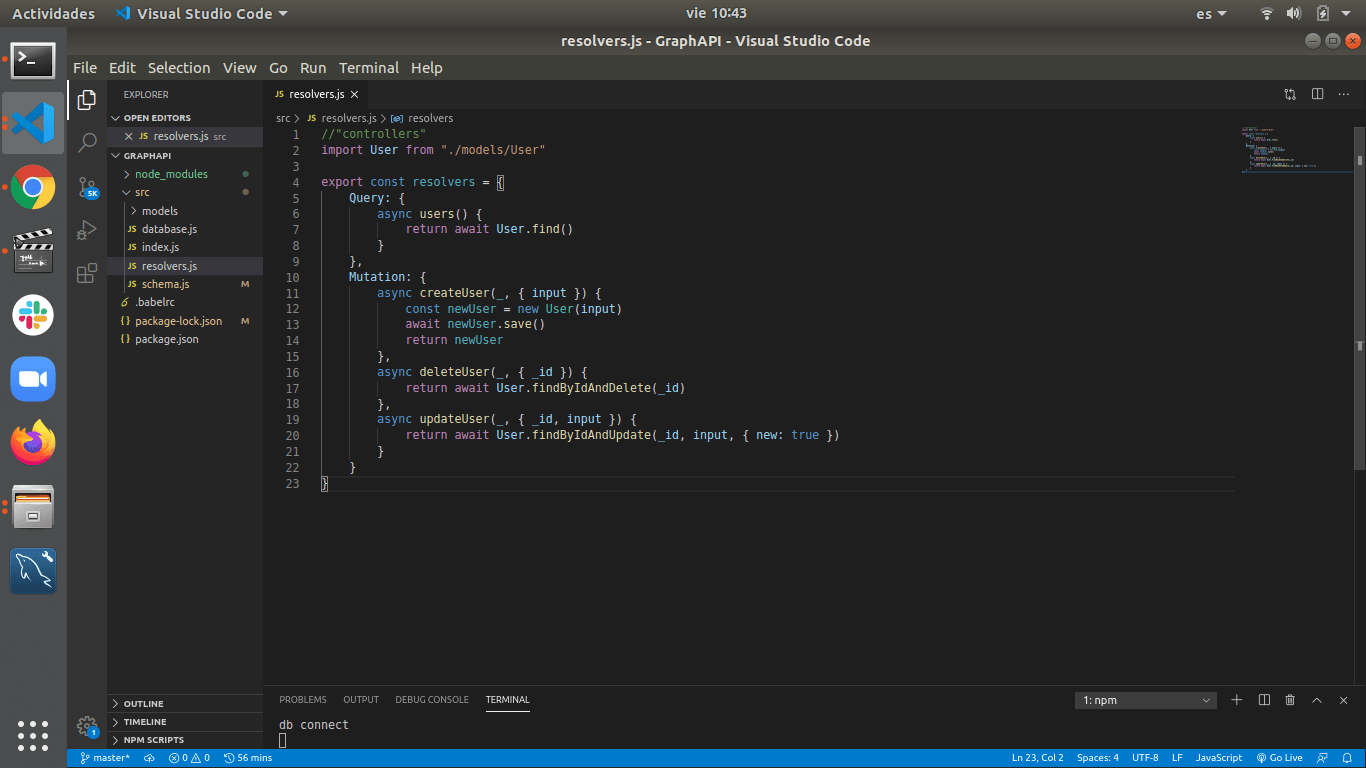Expand the node_modules folder

[171, 174]
